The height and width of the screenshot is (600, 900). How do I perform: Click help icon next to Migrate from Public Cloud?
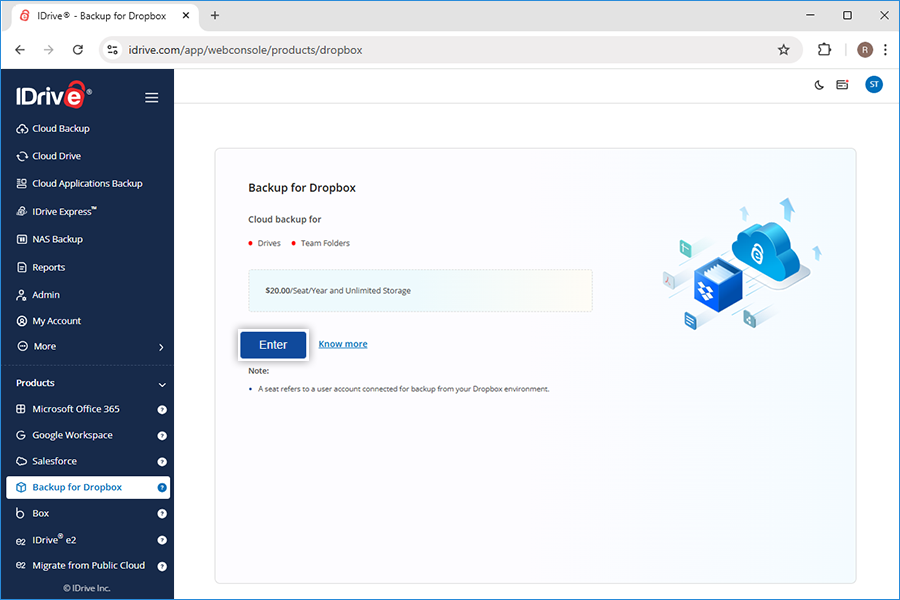[162, 567]
